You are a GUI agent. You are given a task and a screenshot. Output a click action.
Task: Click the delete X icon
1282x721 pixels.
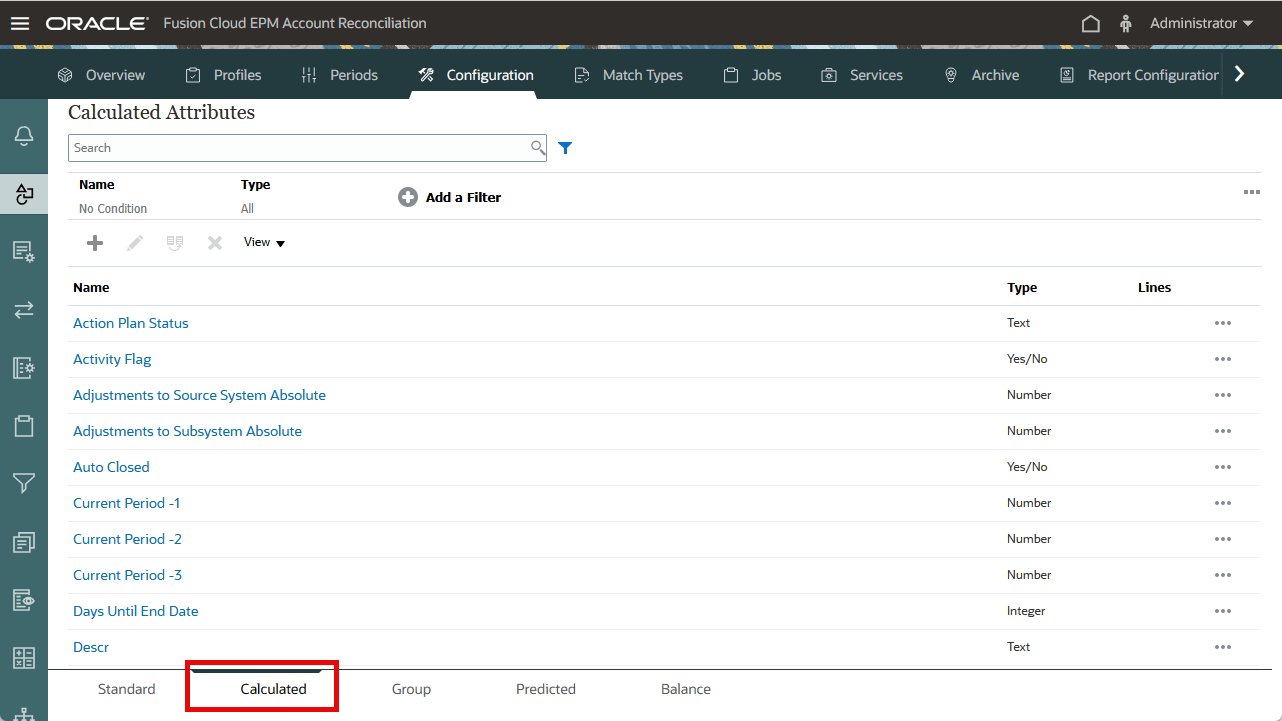[215, 243]
